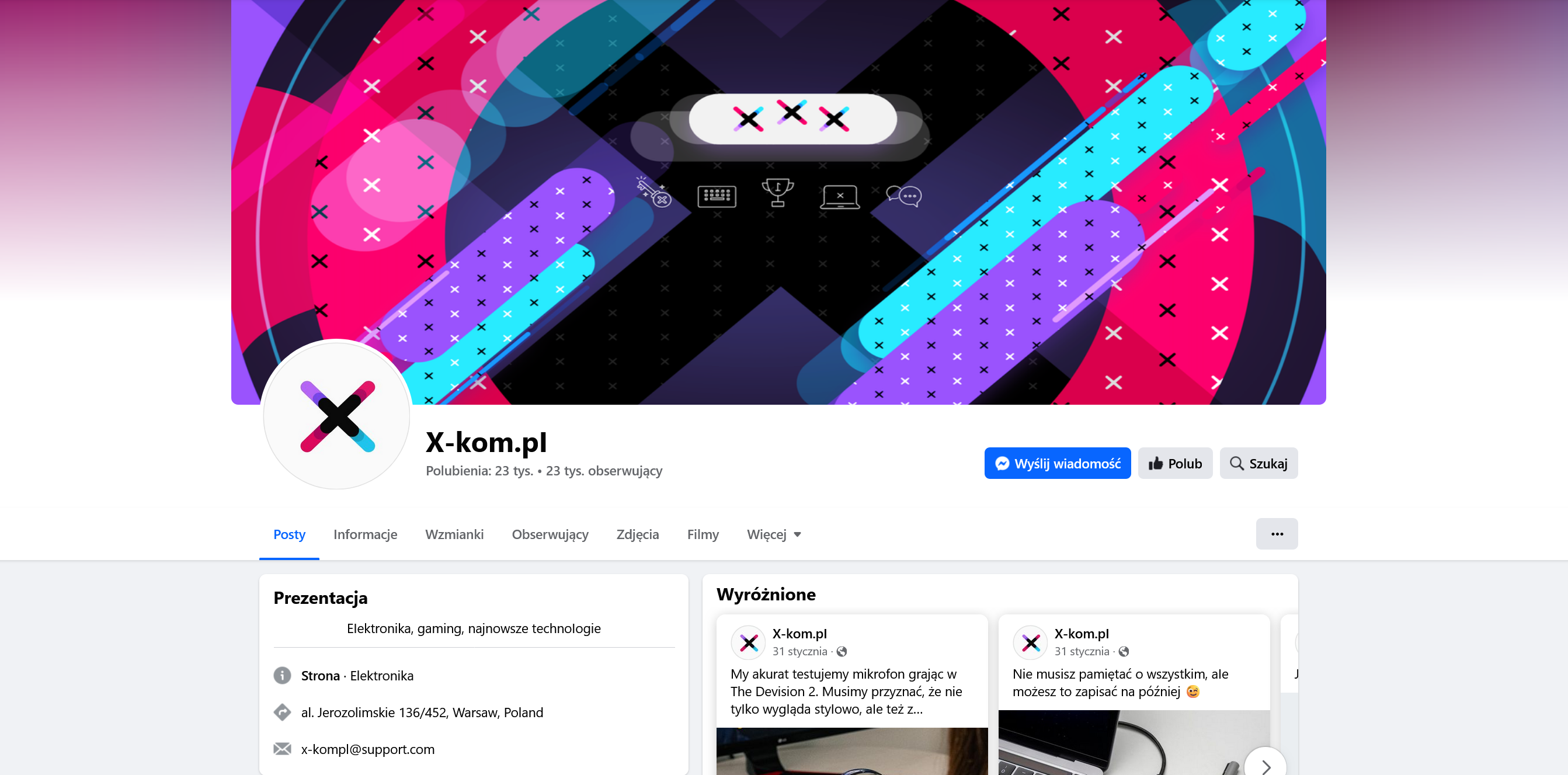The width and height of the screenshot is (1568, 775).
Task: Open the al. Jerozolimskie address link
Action: (422, 713)
